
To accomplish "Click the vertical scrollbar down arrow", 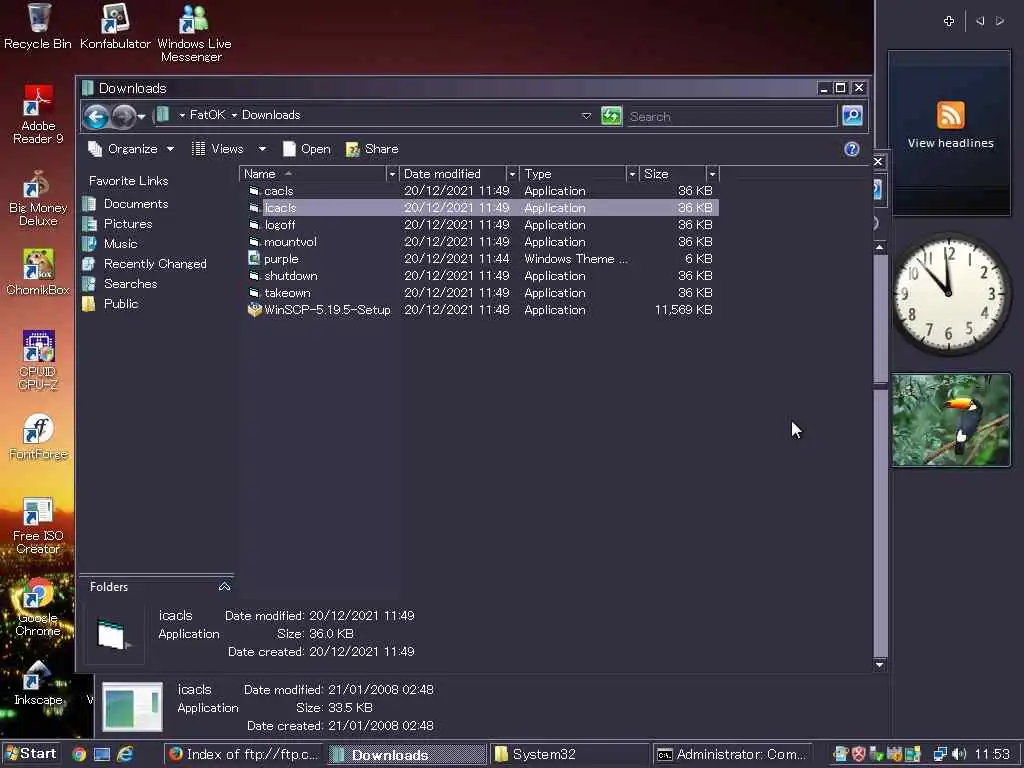I will [x=880, y=665].
